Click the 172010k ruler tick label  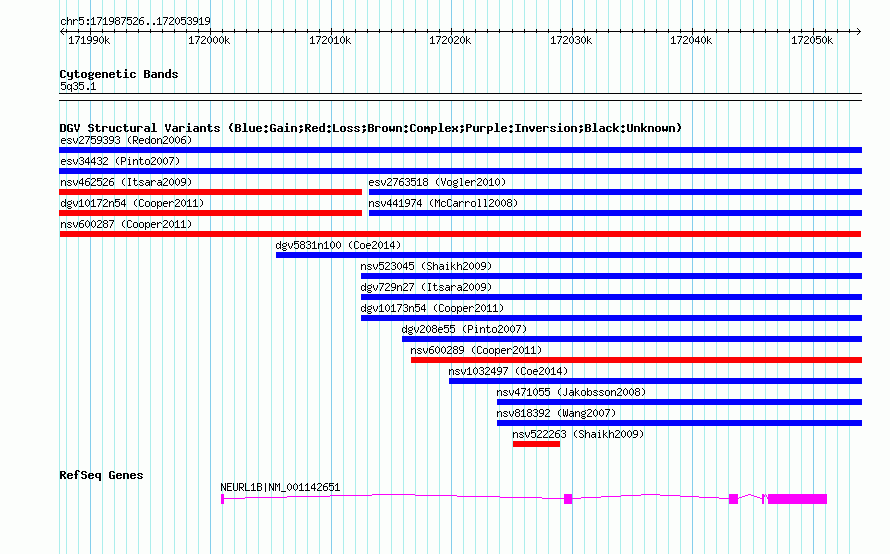330,40
